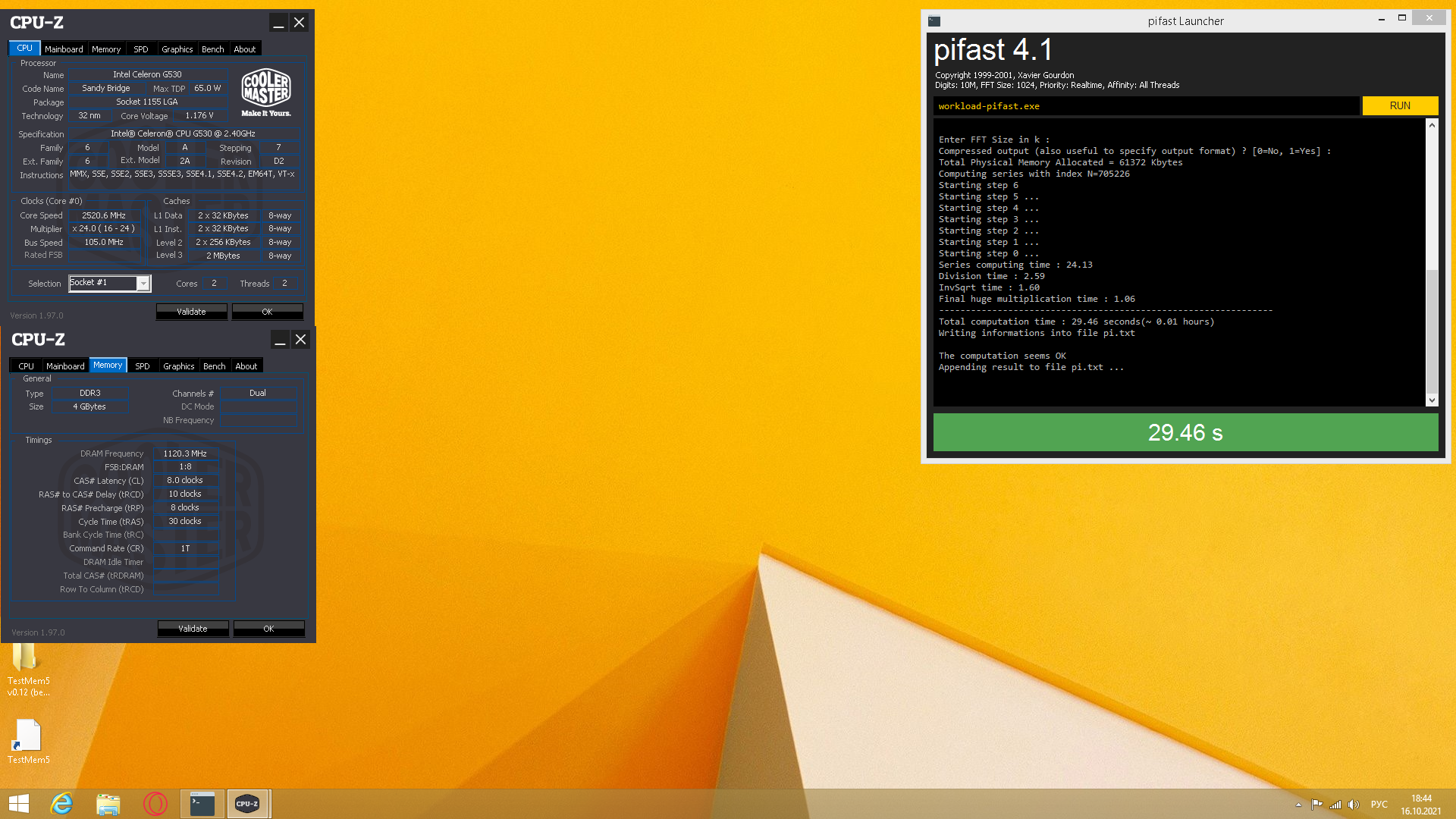Select Bench tab in top CPU-Z window
Image resolution: width=1456 pixels, height=819 pixels.
coord(213,49)
